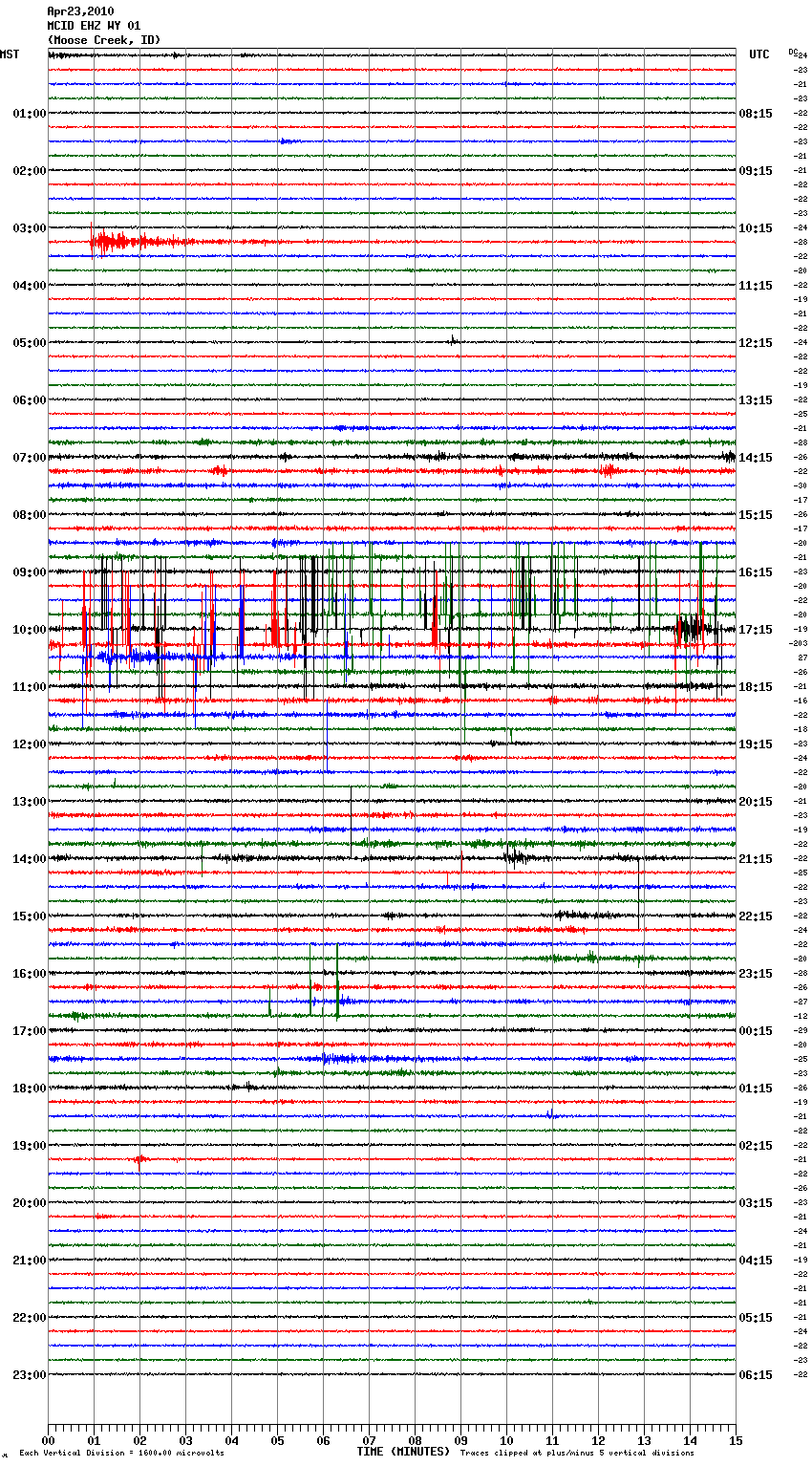Image resolution: width=812 pixels, height=1466 pixels.
Task: Select the -203 DC offset value
Action: [x=800, y=644]
